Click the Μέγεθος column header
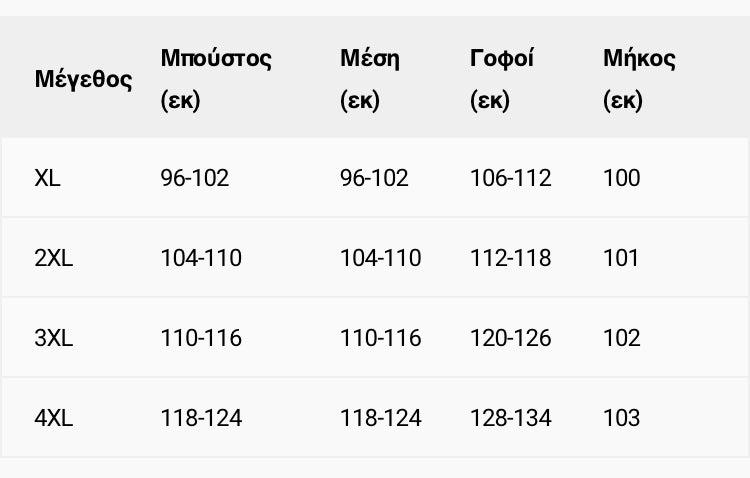Image resolution: width=750 pixels, height=478 pixels. [83, 79]
